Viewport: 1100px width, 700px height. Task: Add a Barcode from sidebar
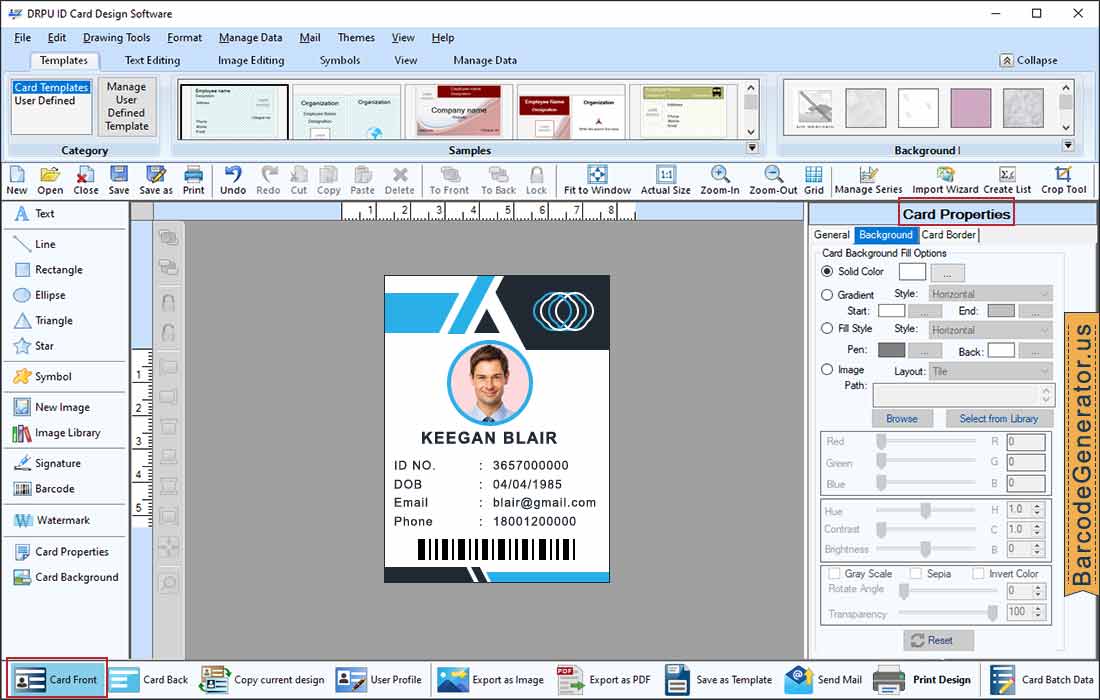coord(44,489)
